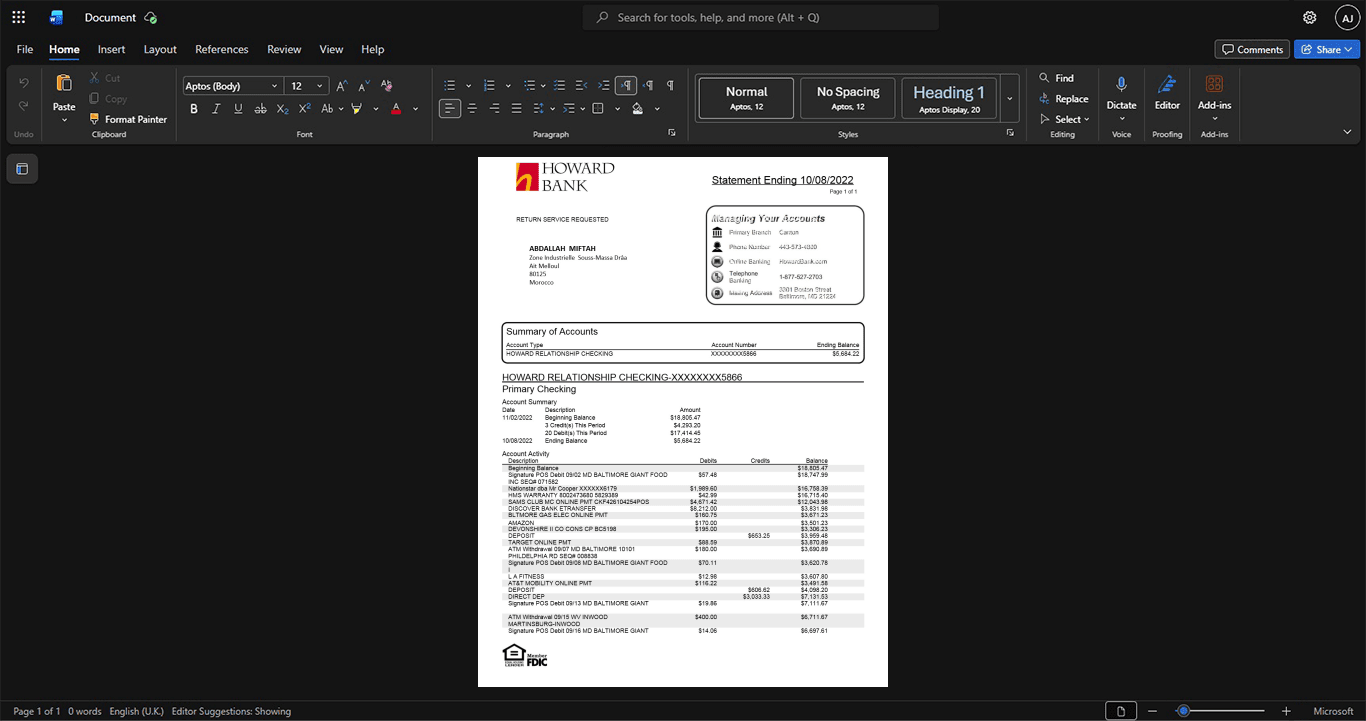Toggle bulleted list
Screen dimensions: 1366x721
[x=450, y=86]
